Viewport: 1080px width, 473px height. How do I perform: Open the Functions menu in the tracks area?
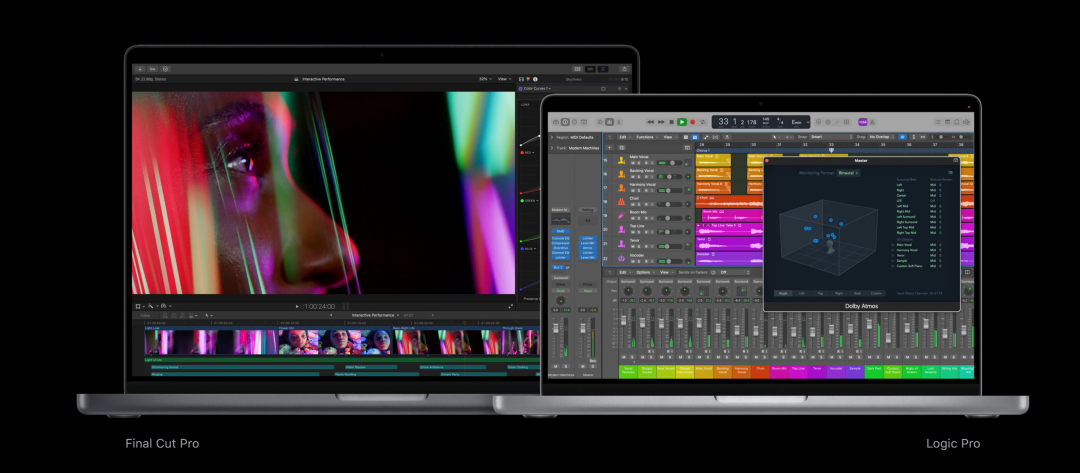tap(647, 137)
